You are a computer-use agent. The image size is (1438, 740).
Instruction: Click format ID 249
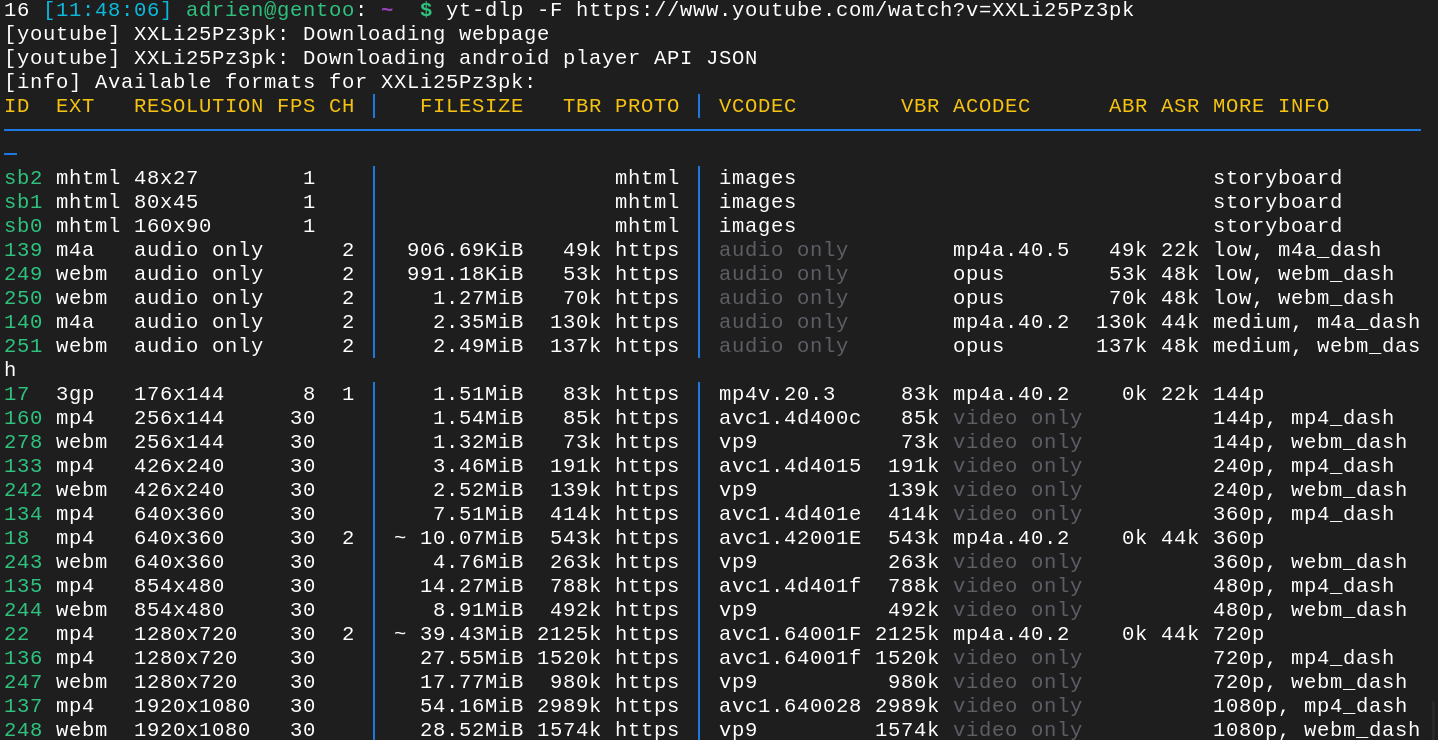(x=23, y=274)
